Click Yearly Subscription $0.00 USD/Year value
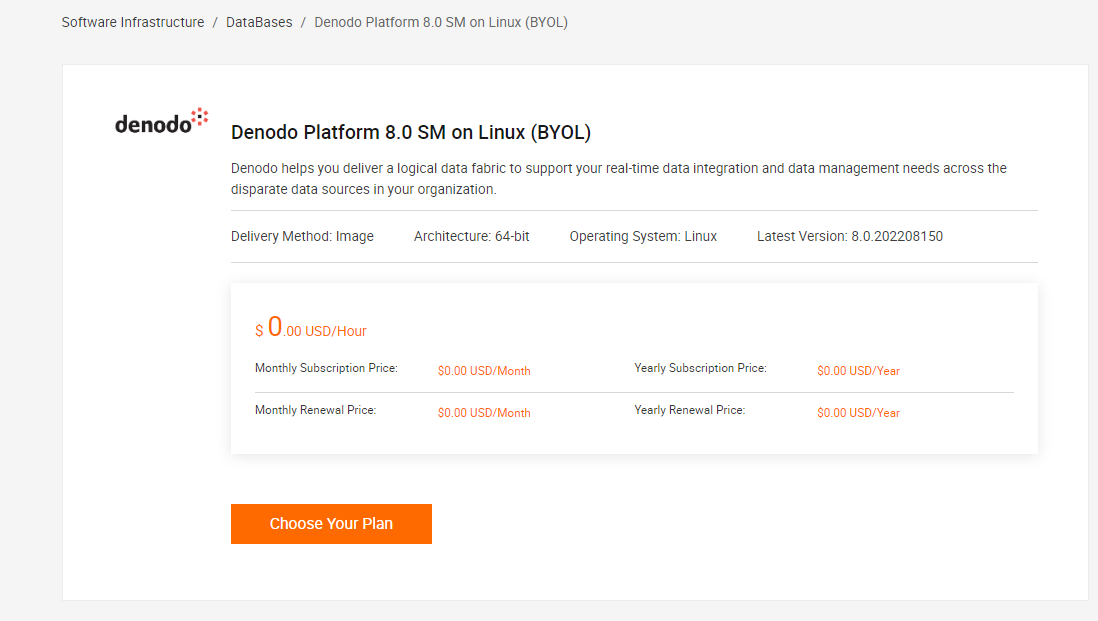The image size is (1098, 621). (859, 371)
